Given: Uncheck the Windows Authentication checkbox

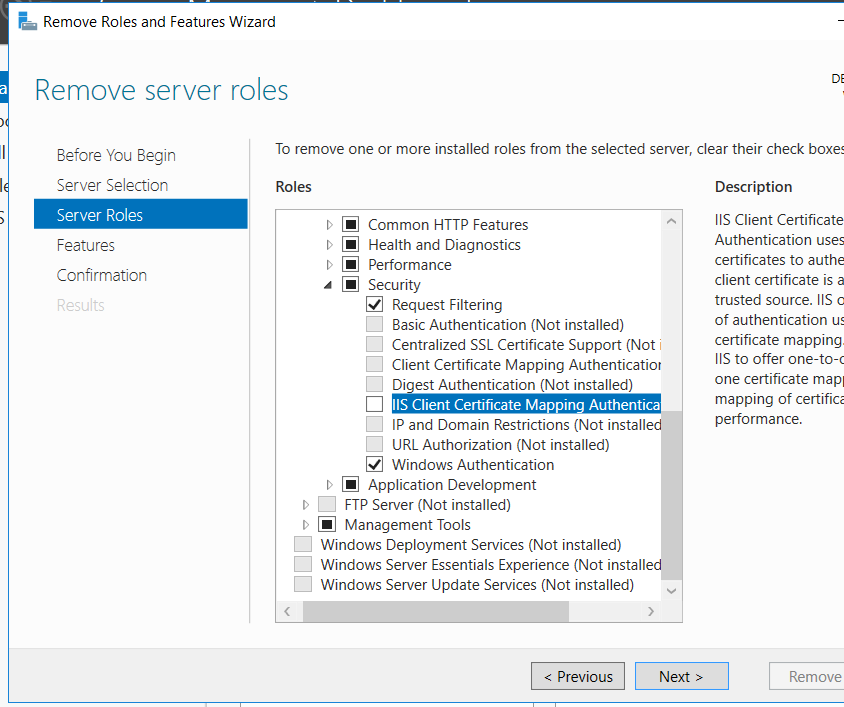Looking at the screenshot, I should click(375, 465).
